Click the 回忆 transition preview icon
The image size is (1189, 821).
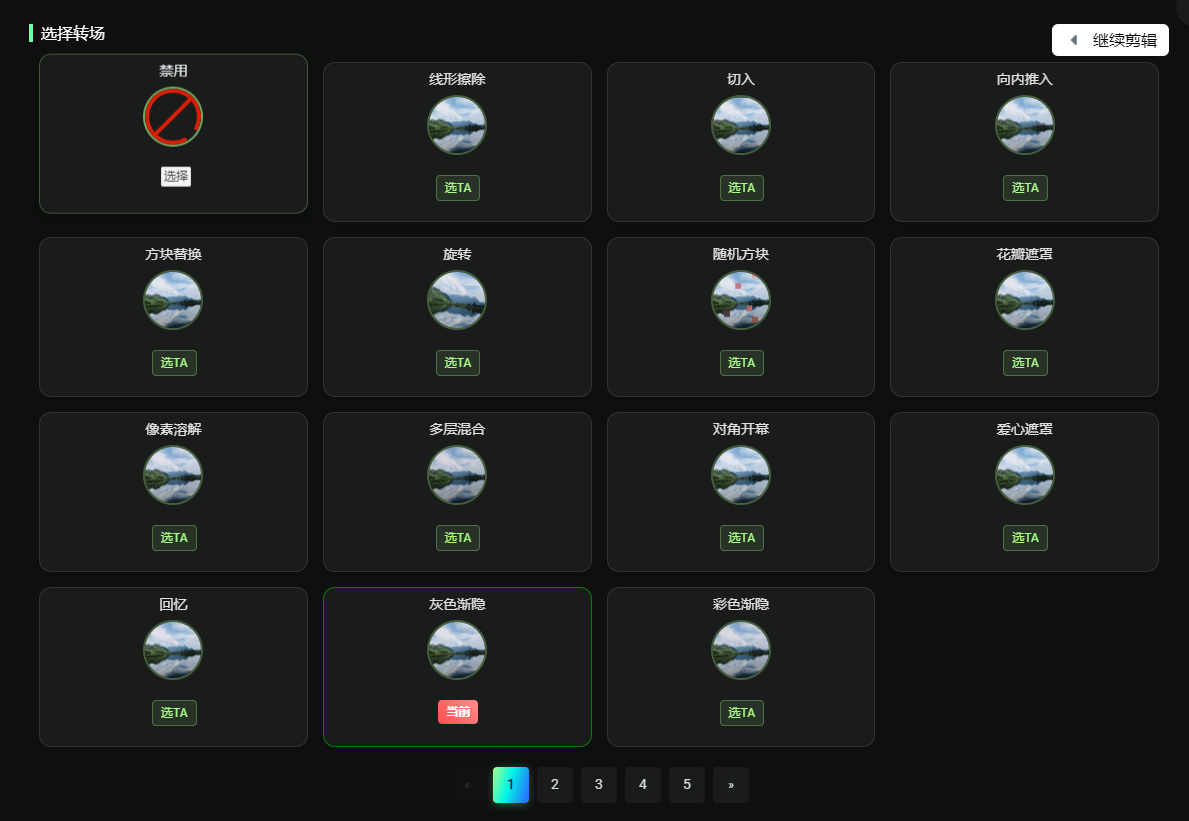tap(173, 650)
